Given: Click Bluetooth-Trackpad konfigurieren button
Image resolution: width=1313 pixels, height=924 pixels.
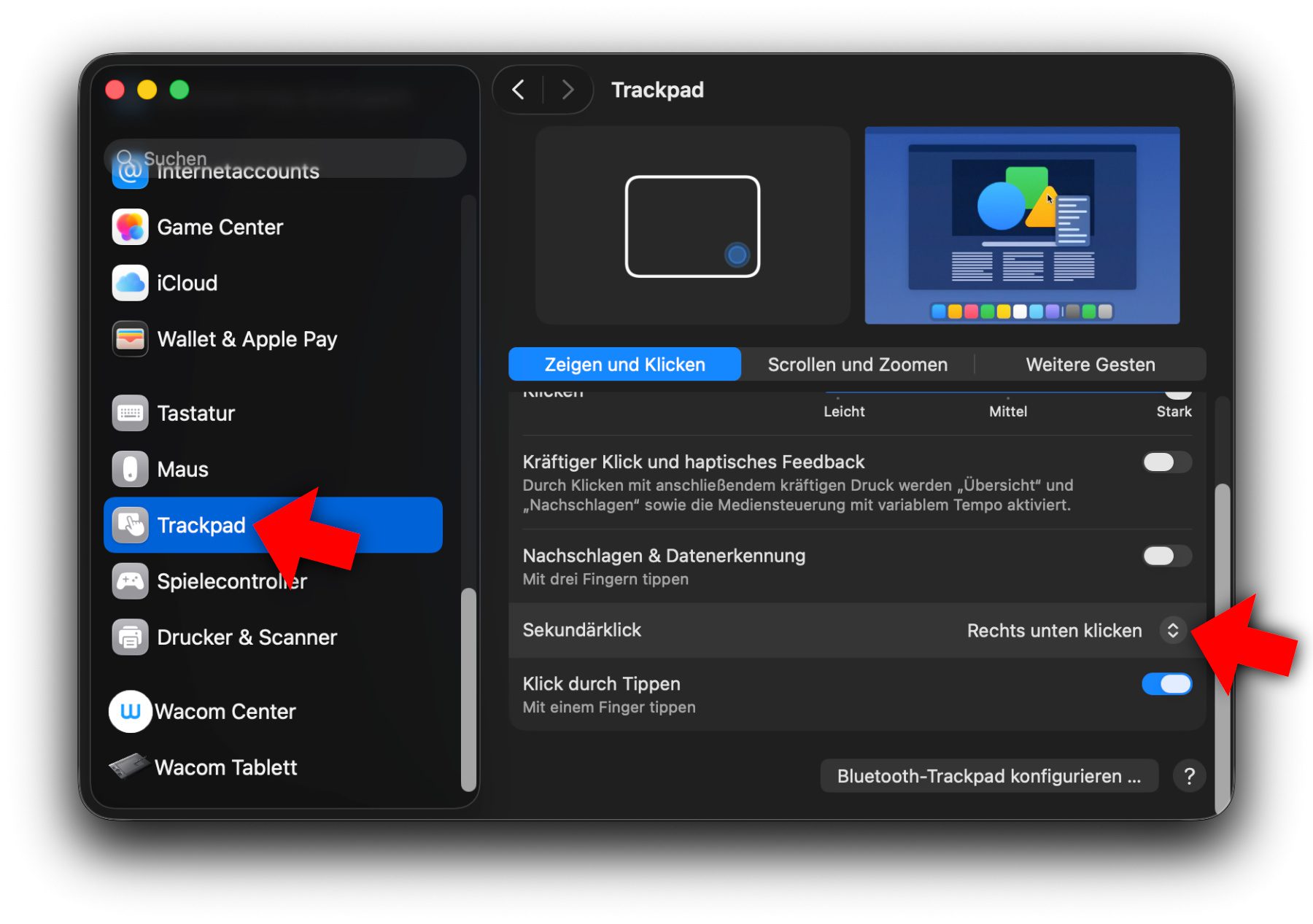Looking at the screenshot, I should click(x=988, y=776).
